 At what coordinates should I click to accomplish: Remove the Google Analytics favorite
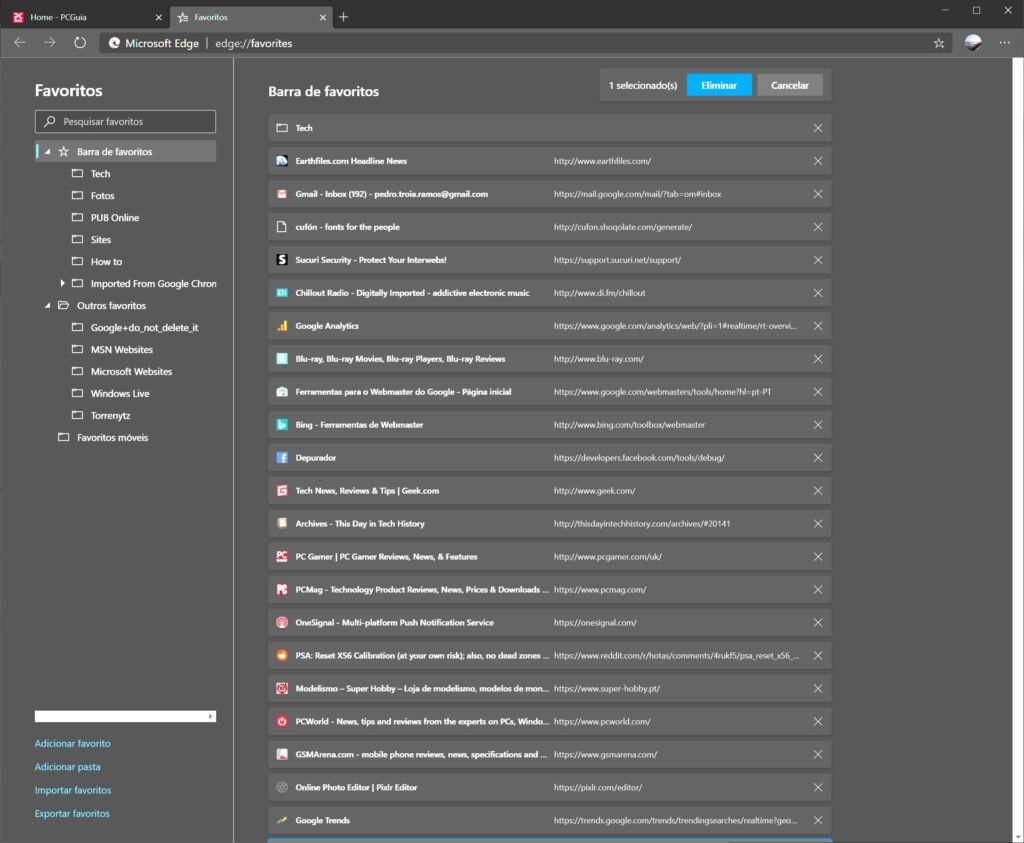[818, 326]
